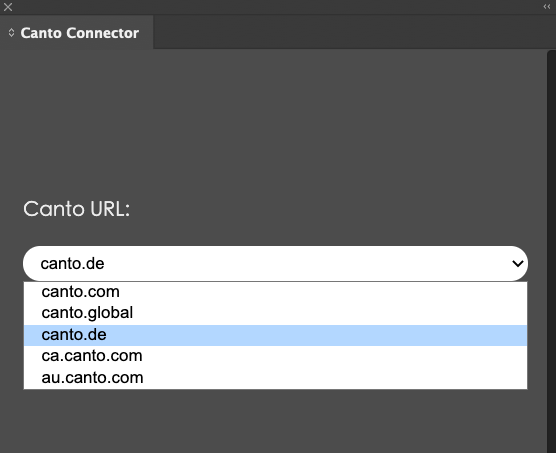The width and height of the screenshot is (556, 453).
Task: Click the Canto URL: label text
Action: point(77,209)
